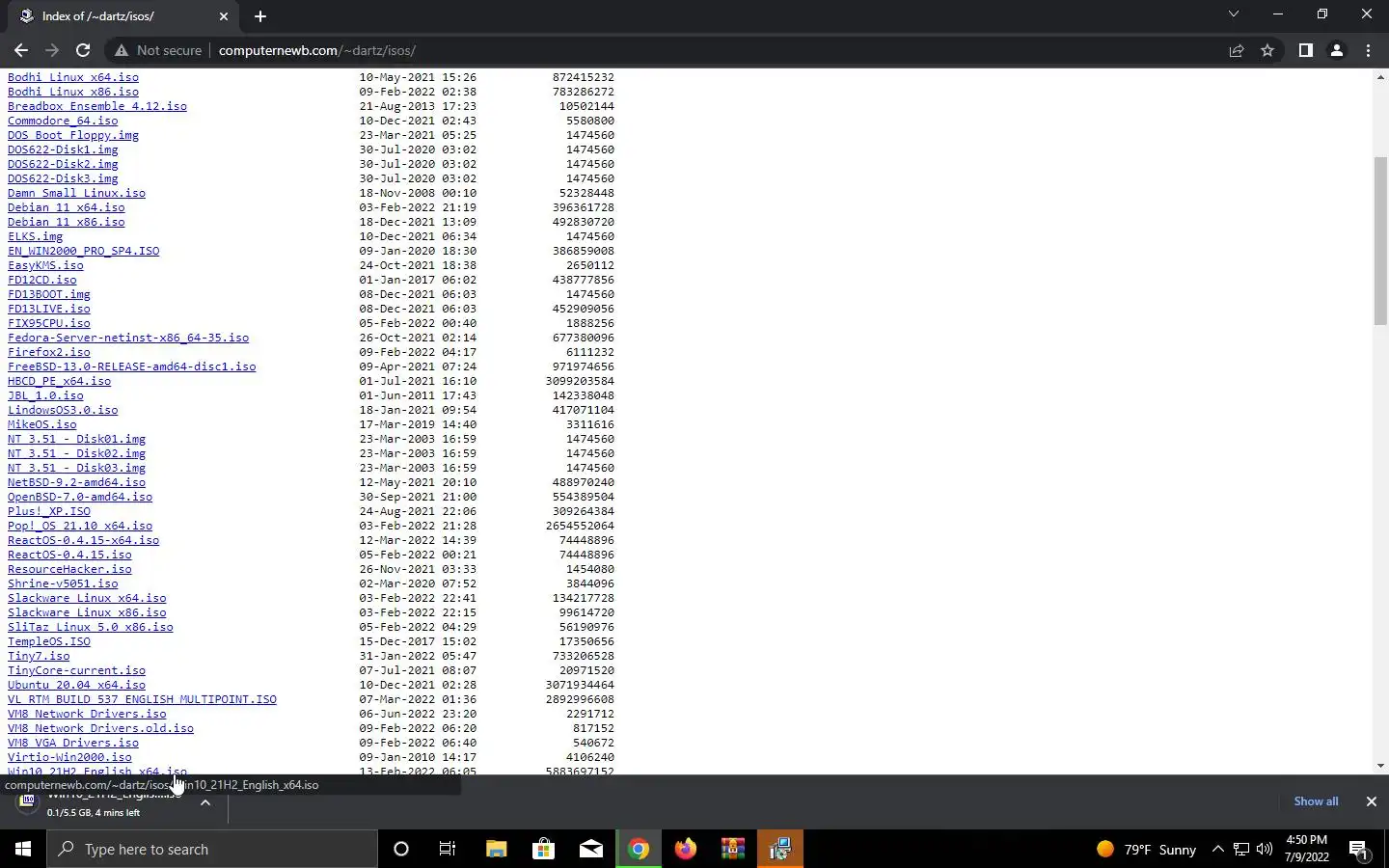1389x868 pixels.
Task: Download Breadbox_Ensemble_4.12.iso
Action: [x=97, y=106]
